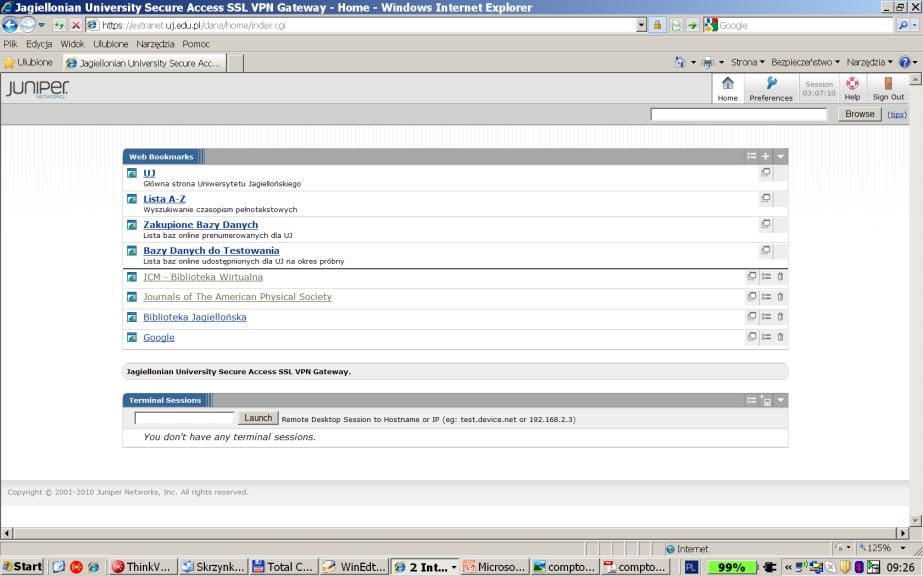Open UJ bookmark in new window icon
This screenshot has height=577, width=923.
765,173
